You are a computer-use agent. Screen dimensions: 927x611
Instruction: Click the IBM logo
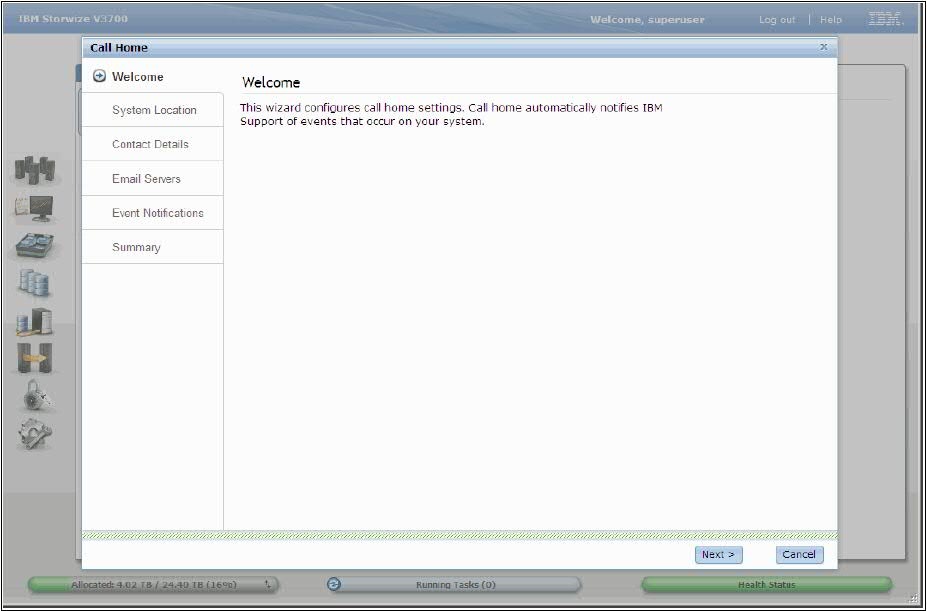[885, 19]
